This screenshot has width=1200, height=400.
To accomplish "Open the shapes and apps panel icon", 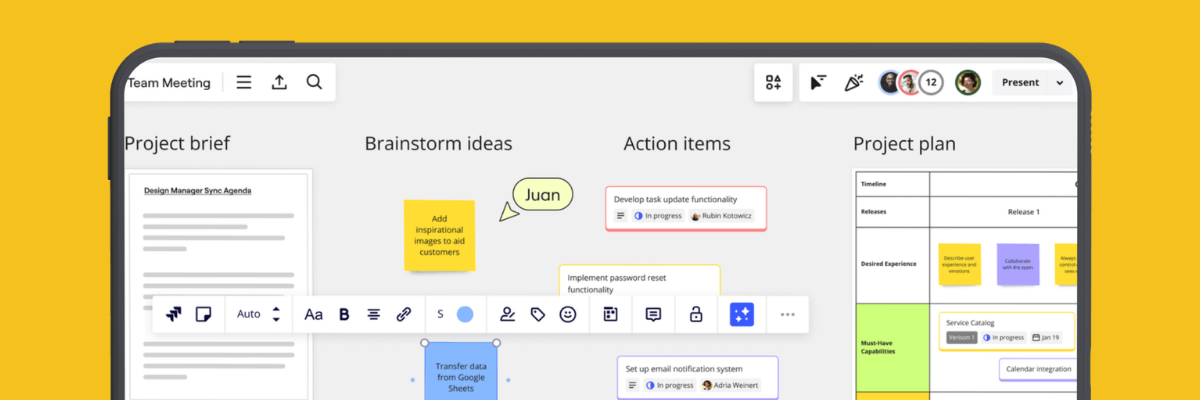I will click(773, 83).
